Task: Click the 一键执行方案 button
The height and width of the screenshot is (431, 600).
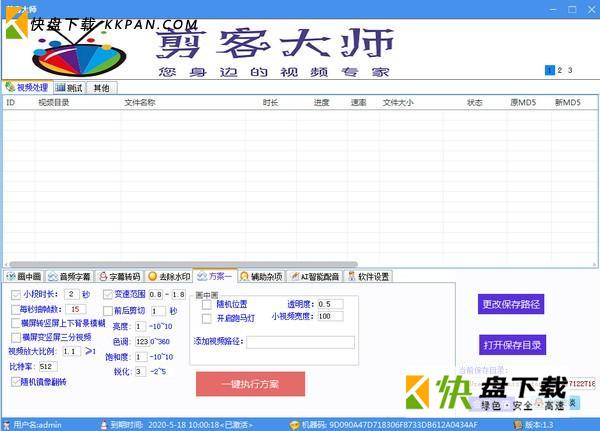Action: 251,384
